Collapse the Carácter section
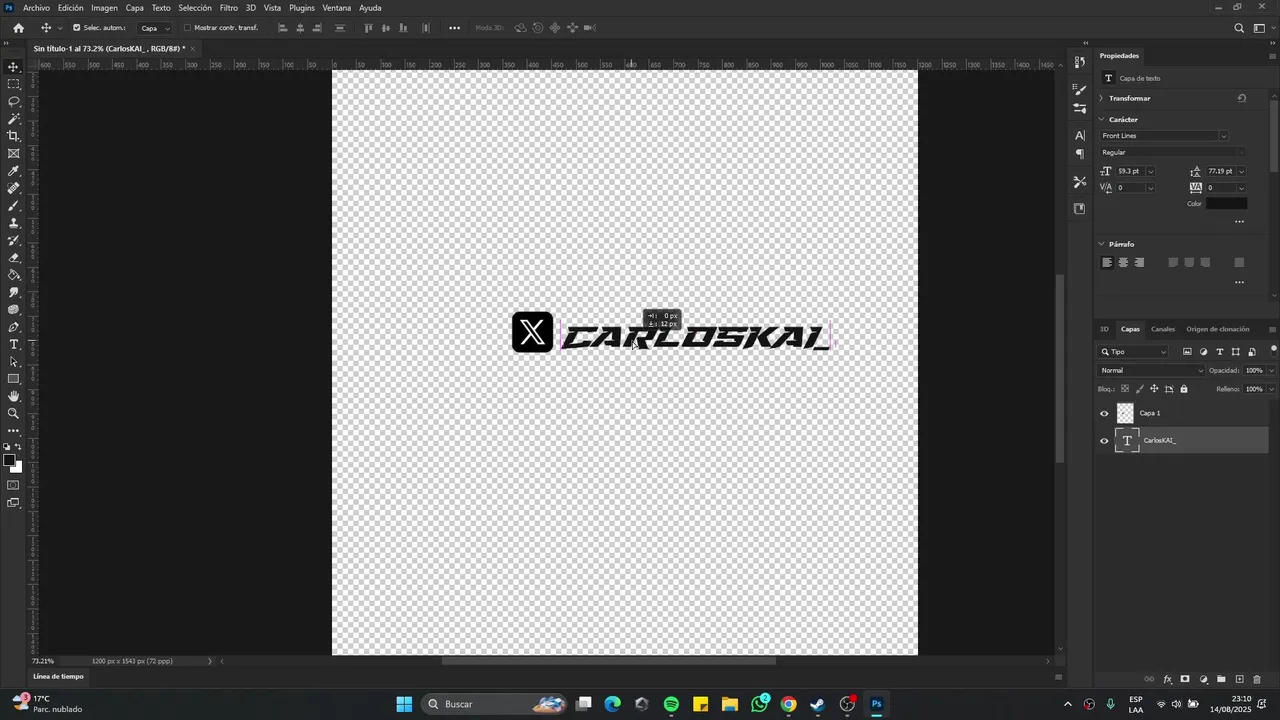 click(1101, 119)
